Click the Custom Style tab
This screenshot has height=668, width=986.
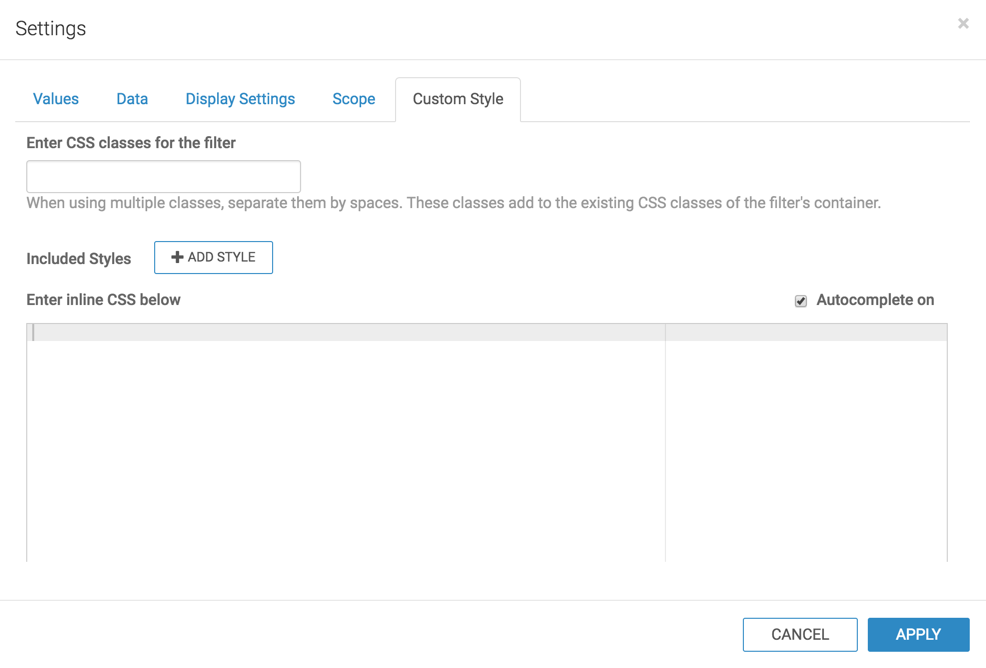(x=458, y=99)
